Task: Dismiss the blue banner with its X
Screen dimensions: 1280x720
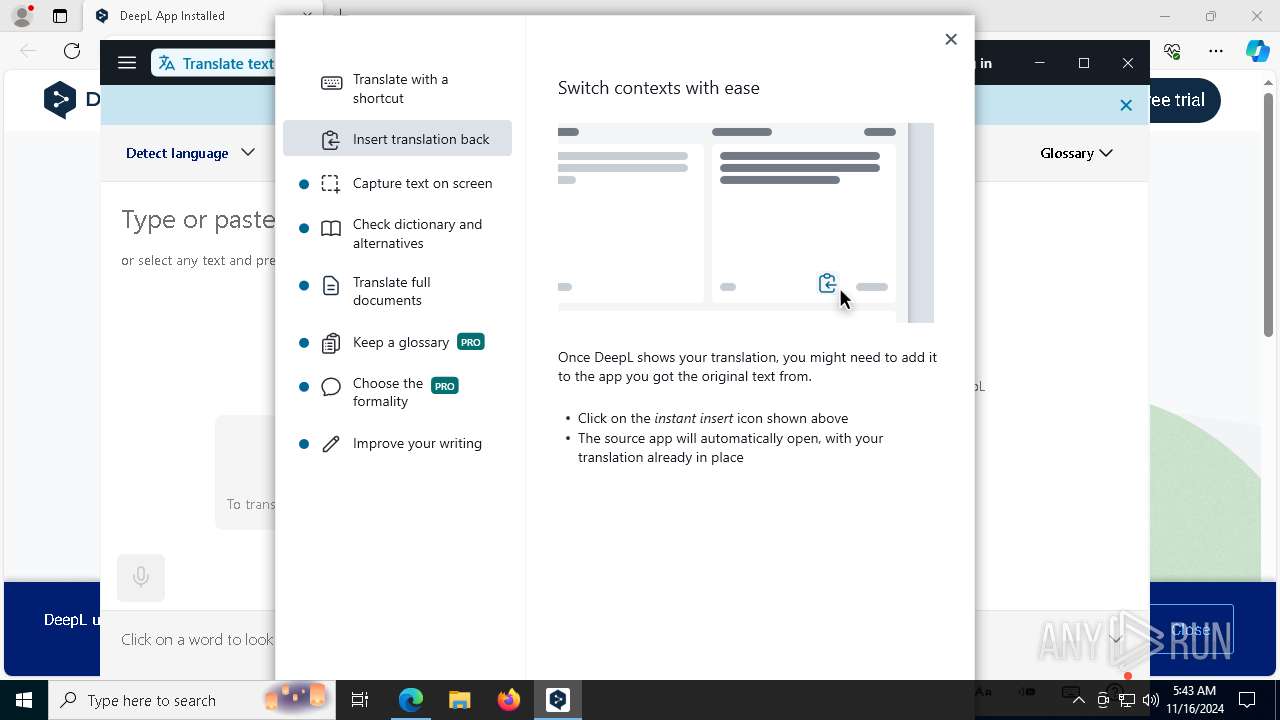Action: click(x=1126, y=105)
